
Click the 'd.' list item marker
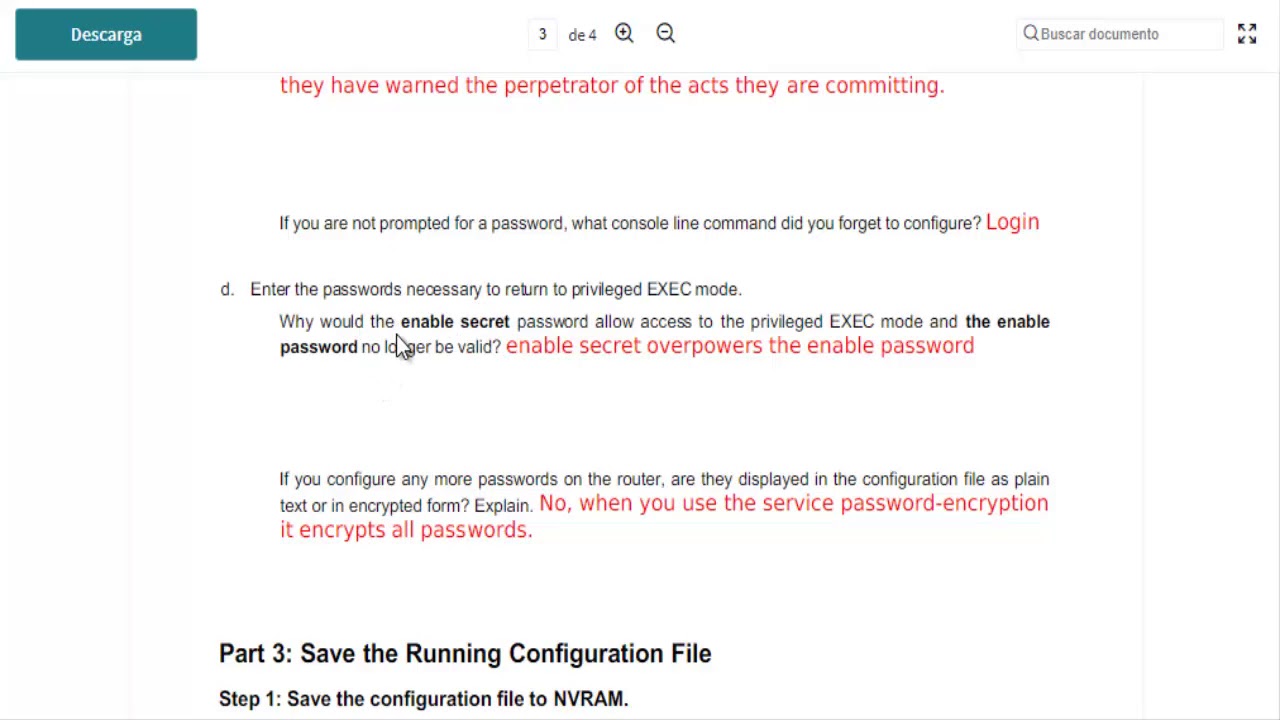click(x=227, y=290)
